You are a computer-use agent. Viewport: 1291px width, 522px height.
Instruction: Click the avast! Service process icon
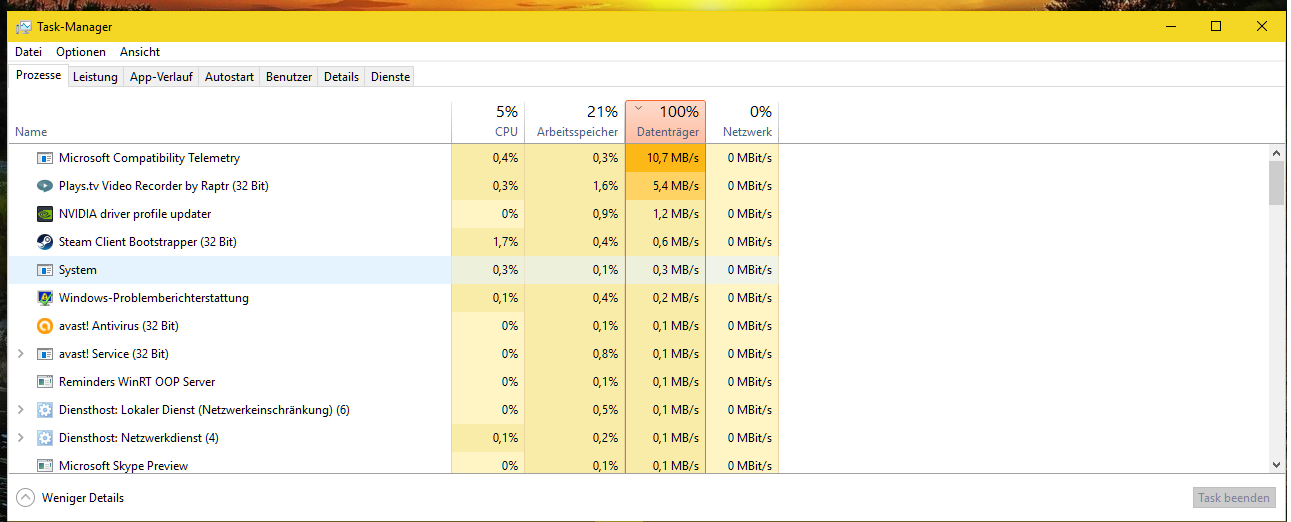(x=44, y=354)
